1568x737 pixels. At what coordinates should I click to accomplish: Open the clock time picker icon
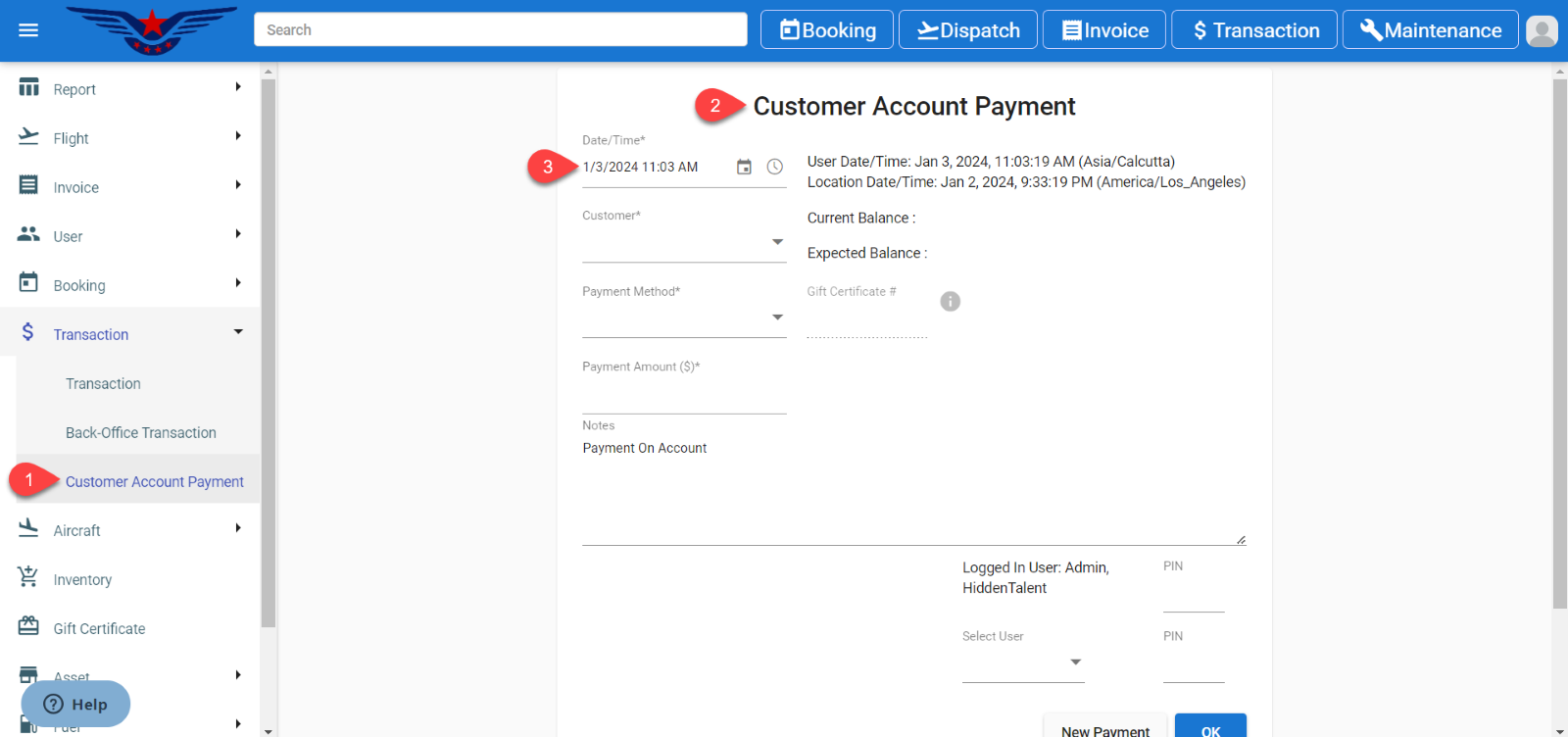[x=774, y=168]
